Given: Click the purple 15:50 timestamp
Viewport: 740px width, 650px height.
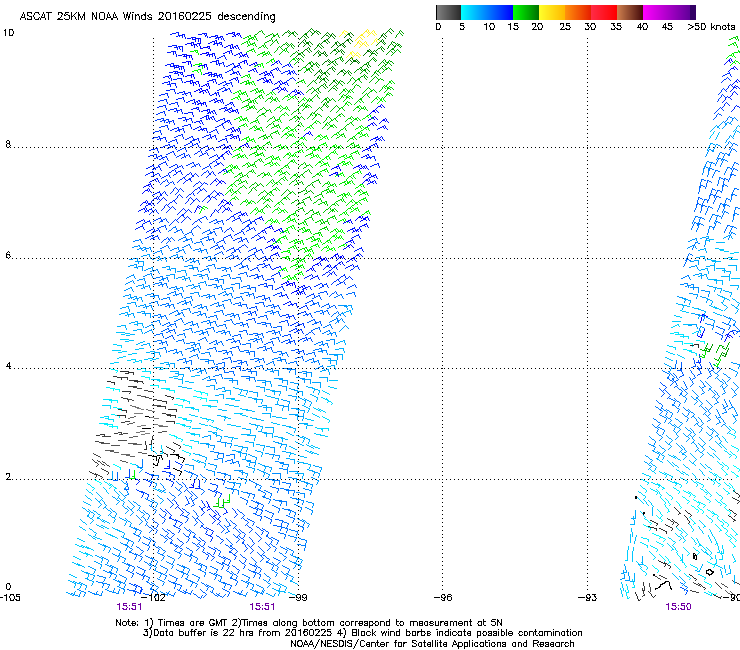Looking at the screenshot, I should (x=679, y=607).
